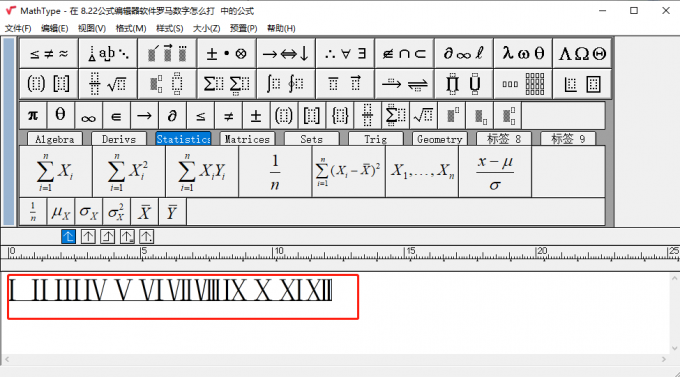The height and width of the screenshot is (377, 680).
Task: Open relational symbols palette (≤ ≠ ≈)
Action: (49, 53)
